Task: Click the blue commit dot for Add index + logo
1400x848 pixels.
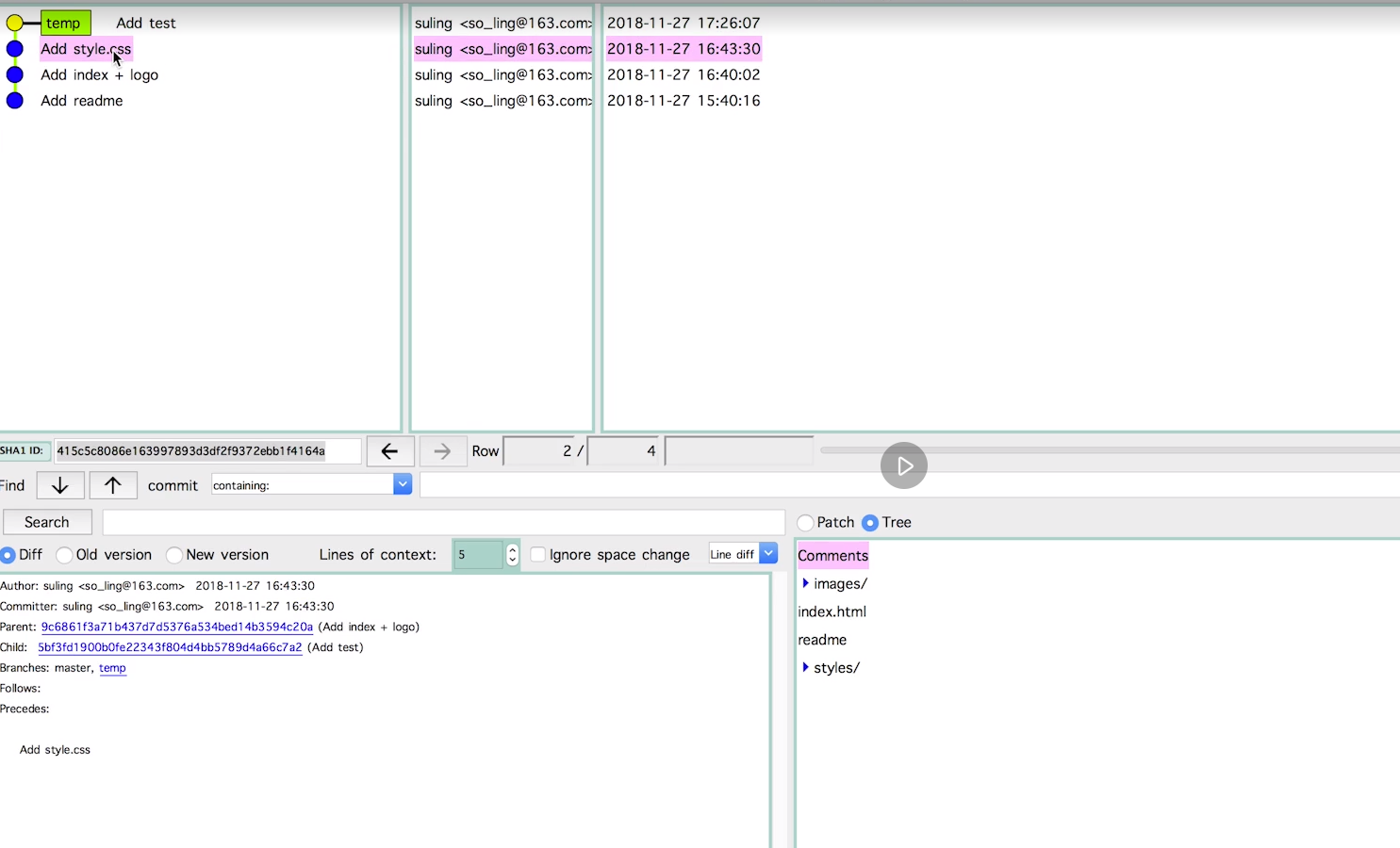Action: coord(15,74)
